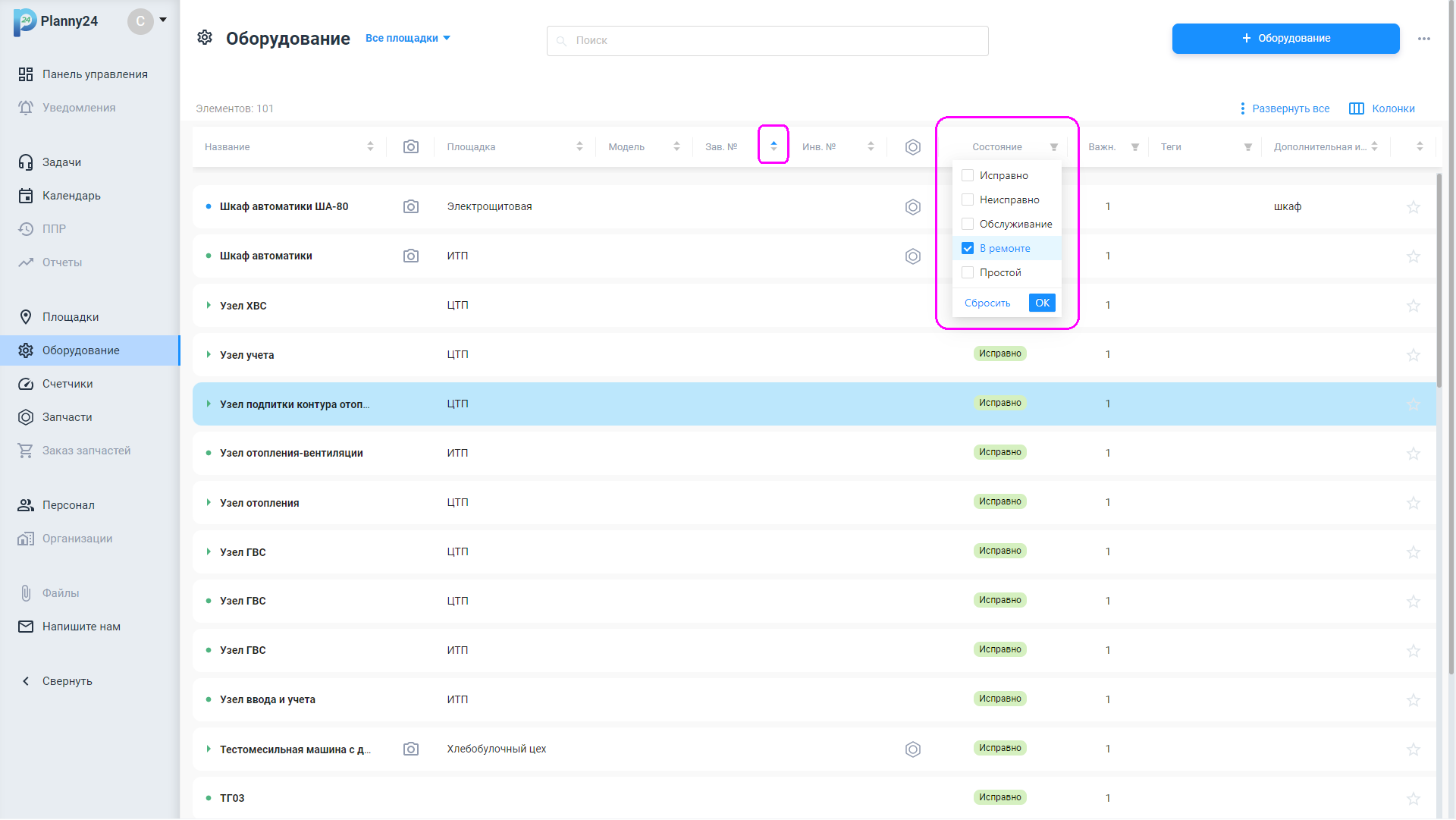Click the Площадки pin icon

[x=26, y=317]
